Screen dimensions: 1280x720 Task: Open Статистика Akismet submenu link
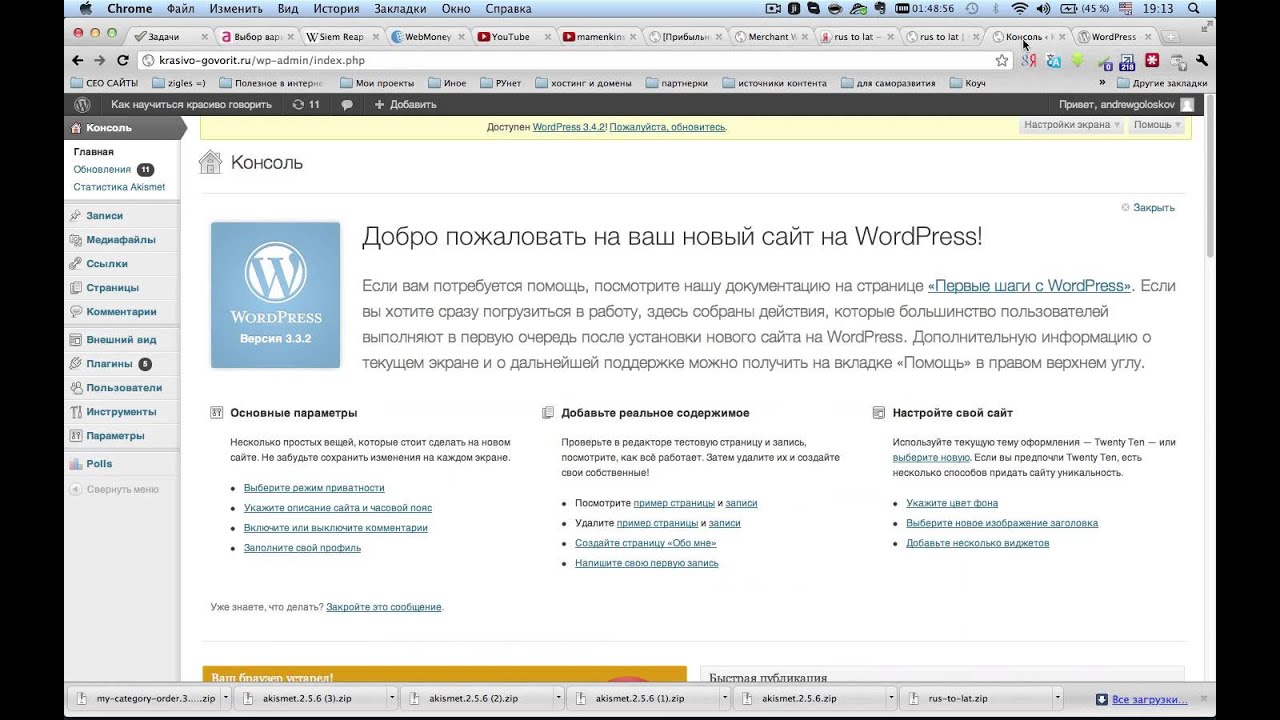[x=119, y=187]
